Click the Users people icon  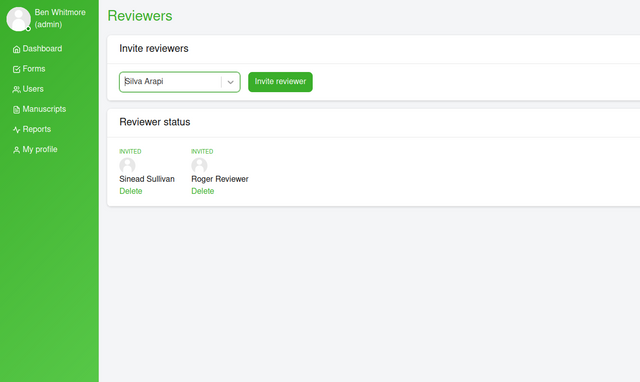point(16,89)
